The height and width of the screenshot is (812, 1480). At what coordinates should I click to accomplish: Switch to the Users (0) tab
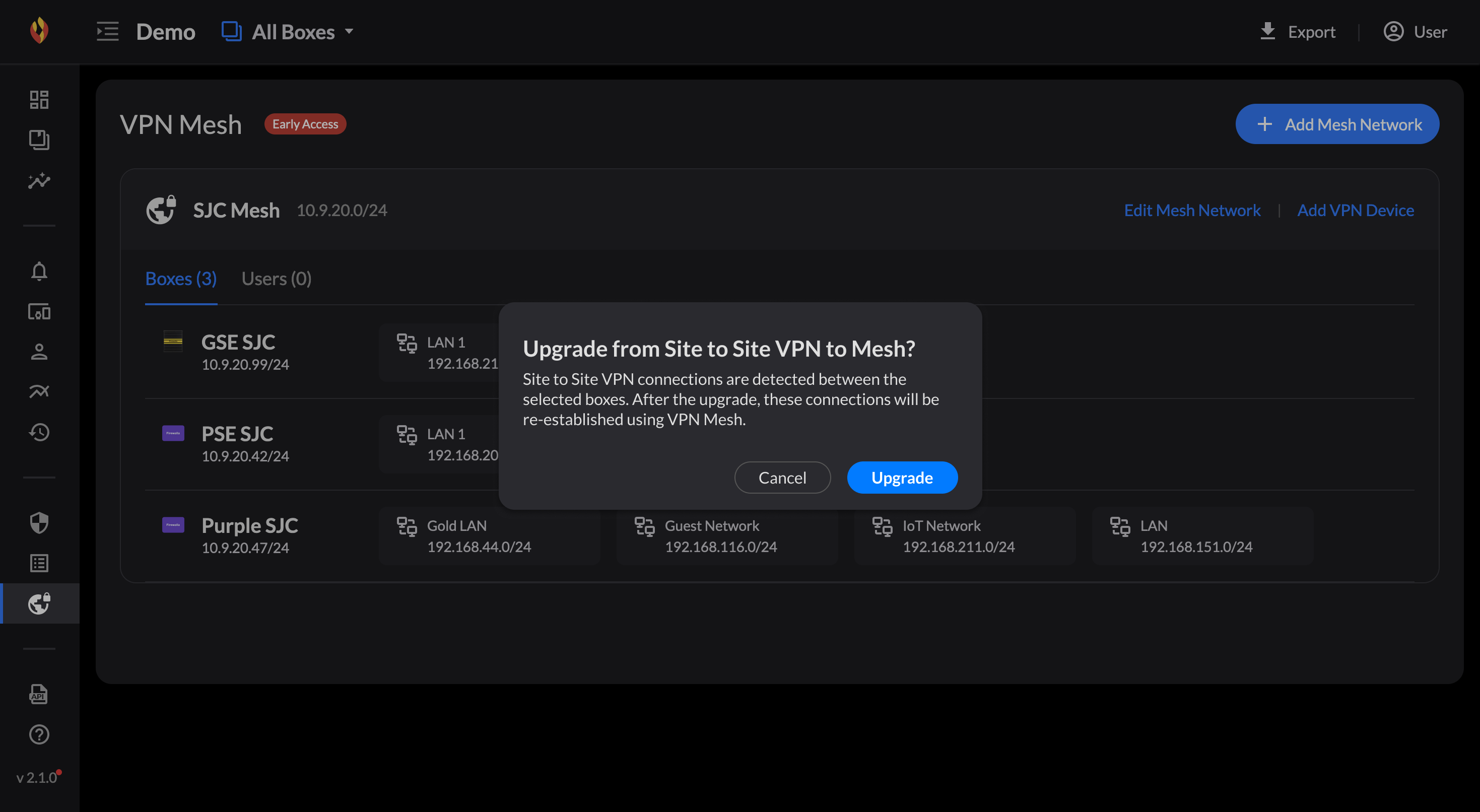coord(277,279)
